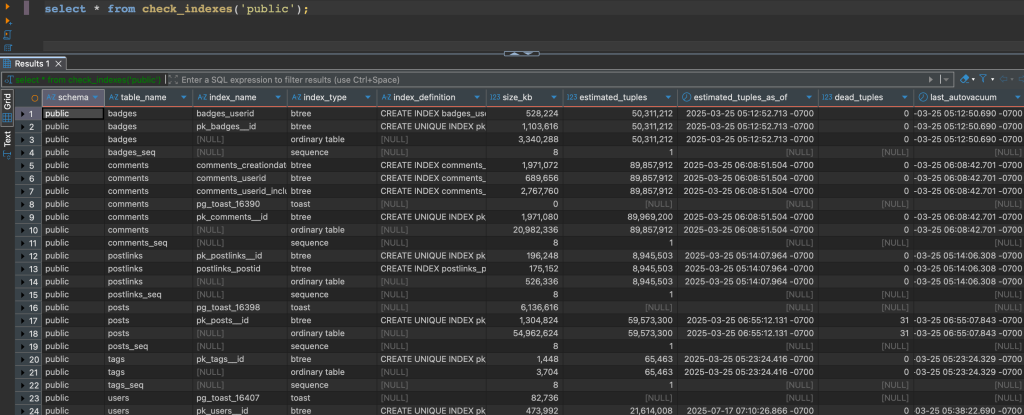1024x415 pixels.
Task: Switch to the Results 1 tab
Action: tap(32, 64)
